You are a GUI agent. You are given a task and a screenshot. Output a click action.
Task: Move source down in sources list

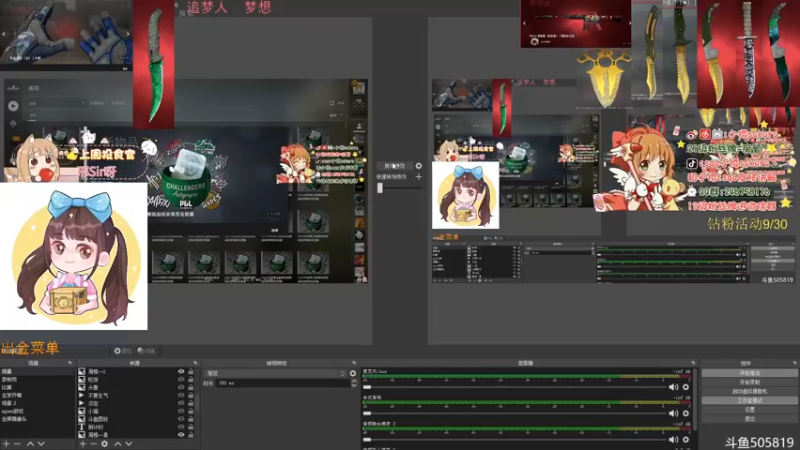(129, 444)
